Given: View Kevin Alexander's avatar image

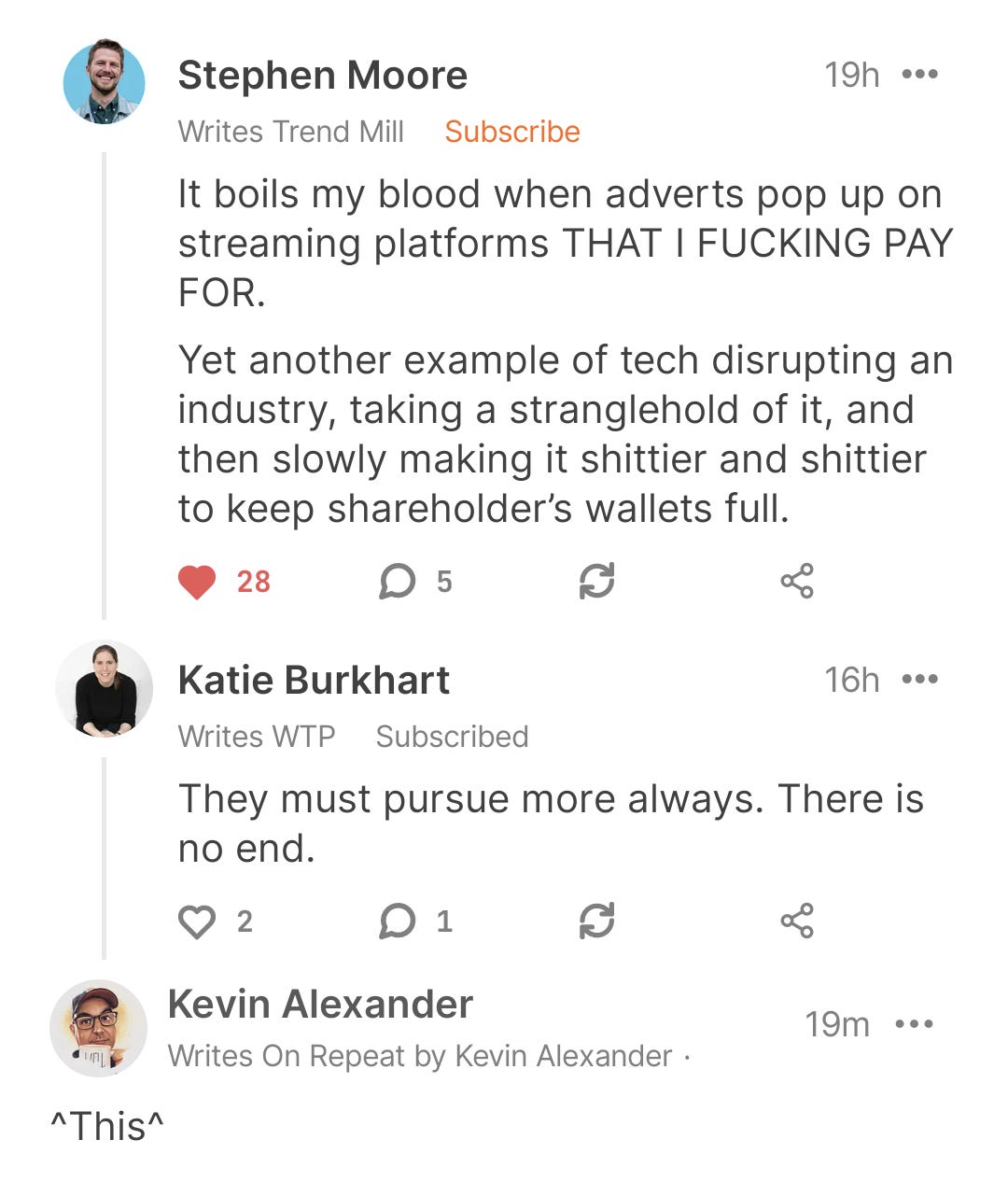Looking at the screenshot, I should pyautogui.click(x=98, y=1028).
